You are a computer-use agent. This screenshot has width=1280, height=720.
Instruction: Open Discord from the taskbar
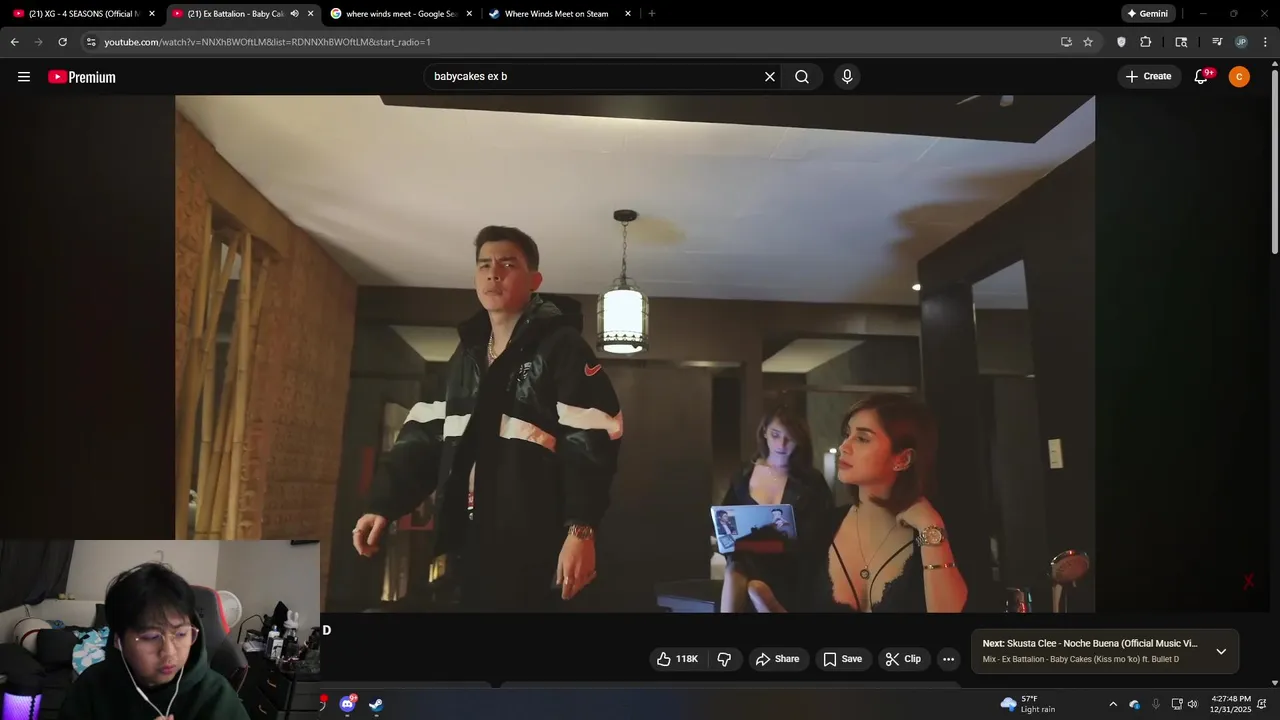pos(347,704)
